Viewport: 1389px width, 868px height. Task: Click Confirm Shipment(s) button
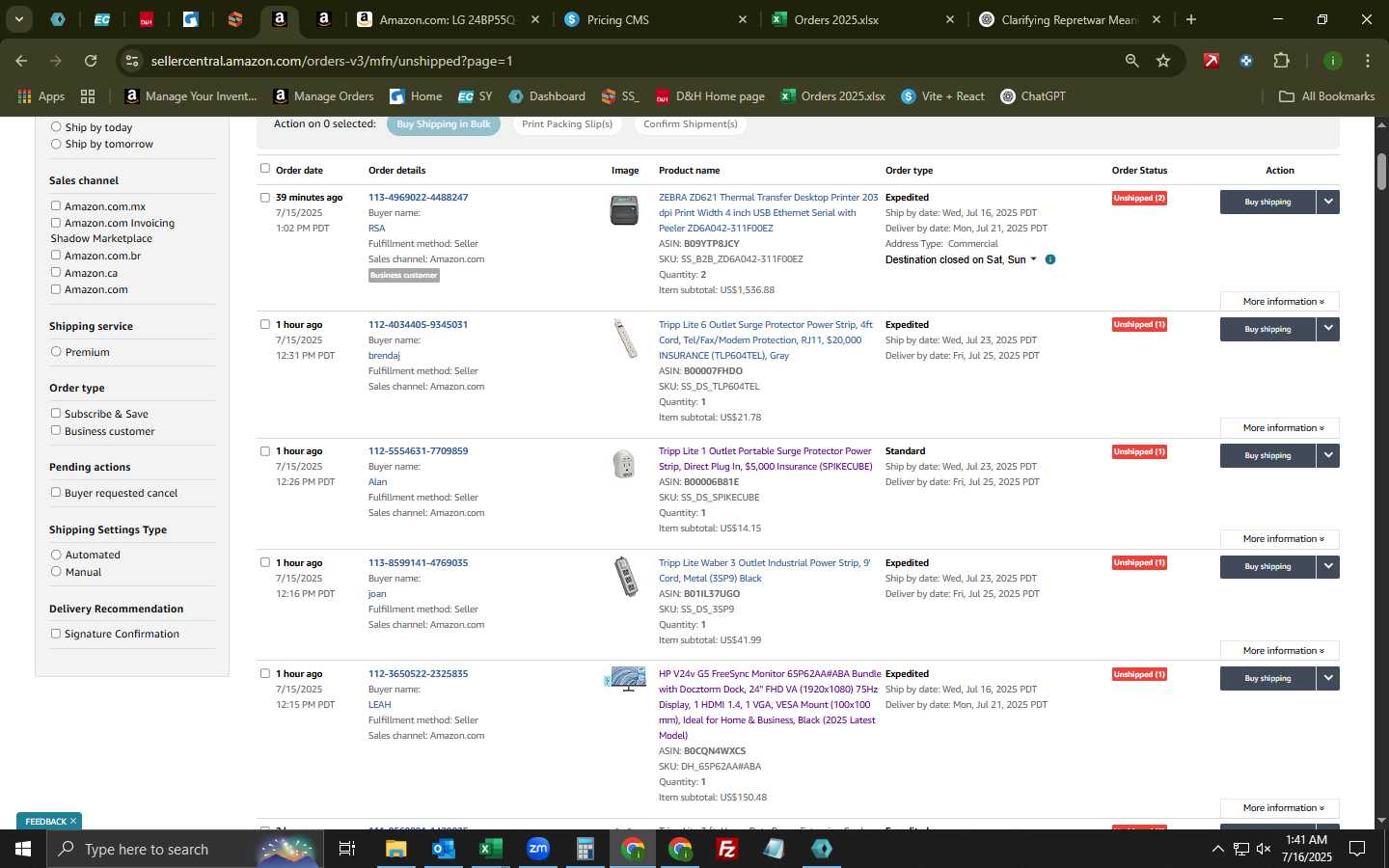[x=691, y=124]
